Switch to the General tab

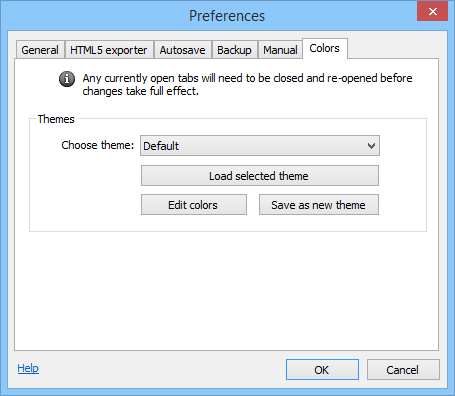[x=40, y=50]
